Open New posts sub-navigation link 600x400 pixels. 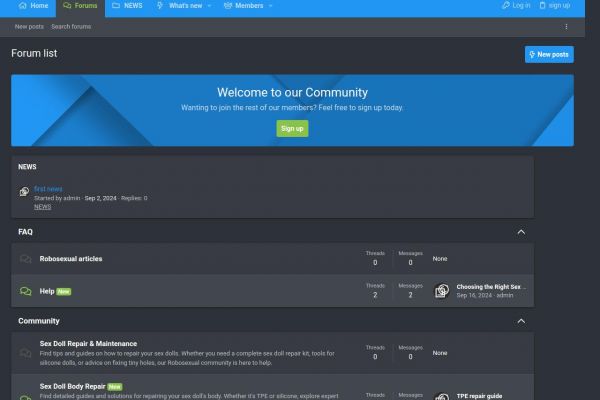(29, 26)
